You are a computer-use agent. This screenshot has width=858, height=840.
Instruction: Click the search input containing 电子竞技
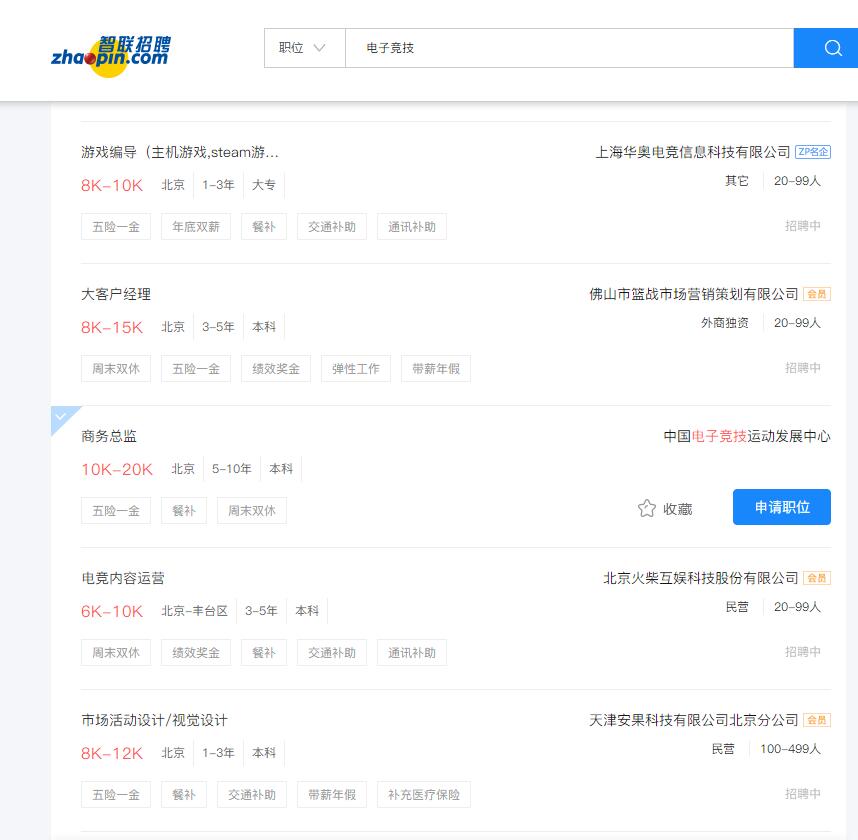click(x=568, y=48)
